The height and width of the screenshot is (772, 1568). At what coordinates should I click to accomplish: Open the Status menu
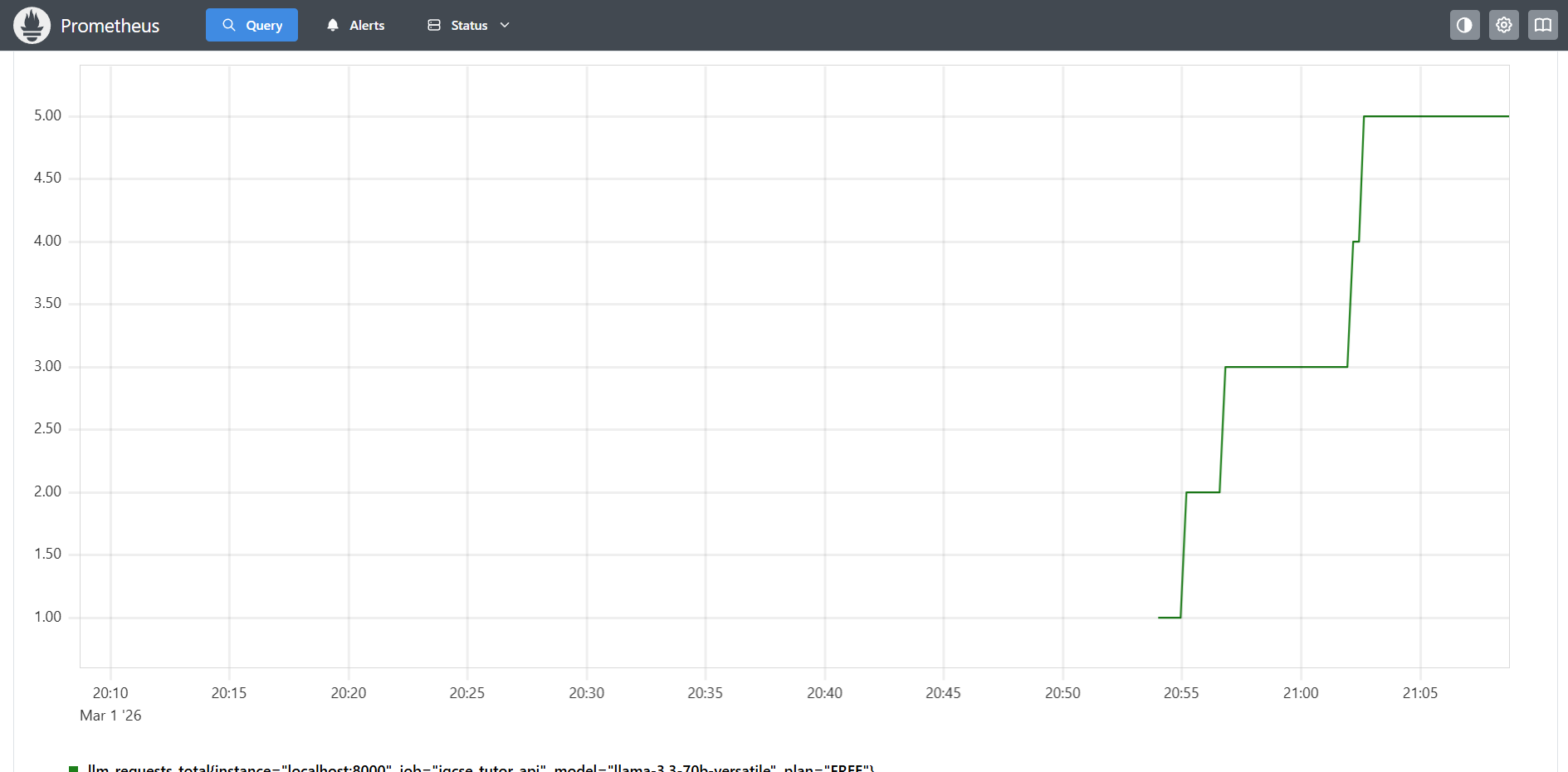click(x=469, y=26)
